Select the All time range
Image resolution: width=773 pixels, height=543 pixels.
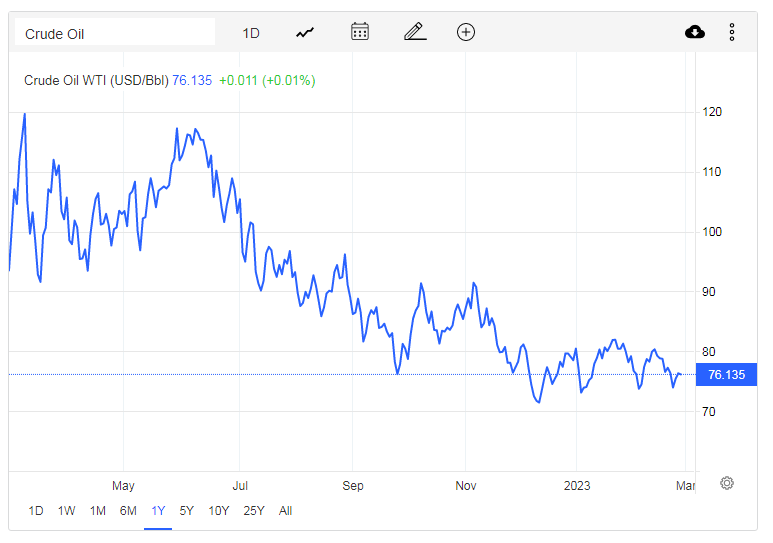coord(285,510)
